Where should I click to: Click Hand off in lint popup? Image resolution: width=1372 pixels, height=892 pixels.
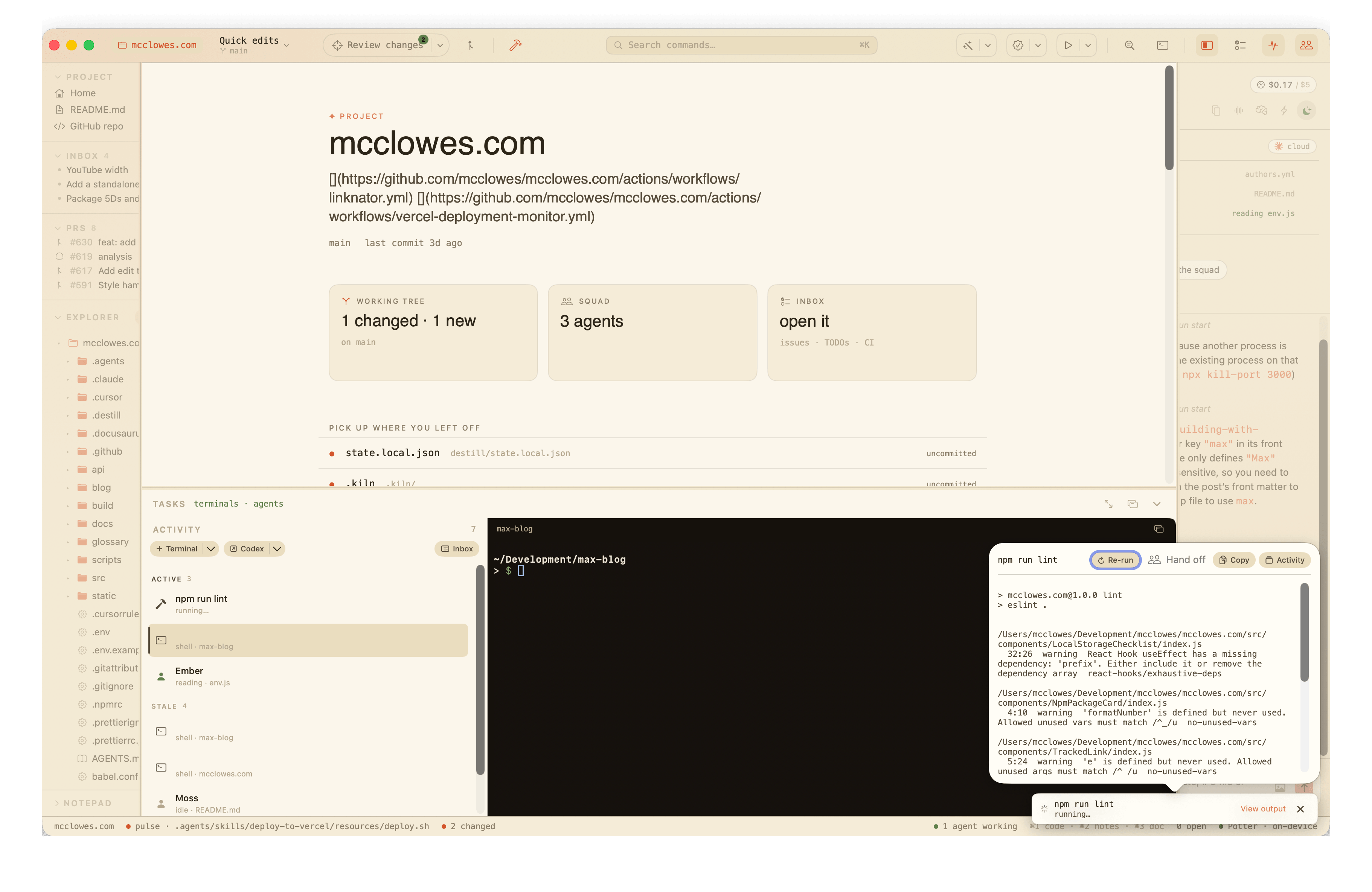tap(1177, 560)
